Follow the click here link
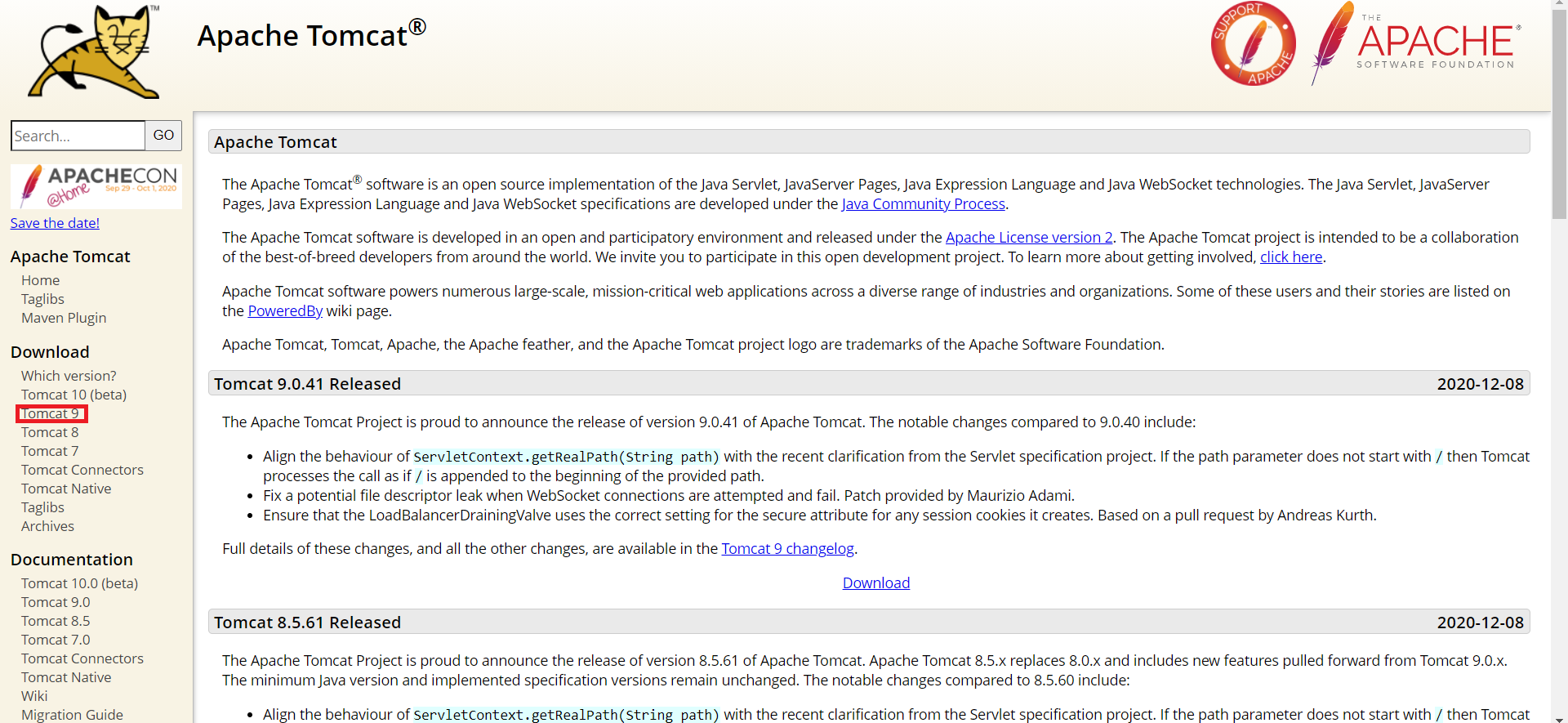Viewport: 1568px width, 723px height. (x=1291, y=257)
